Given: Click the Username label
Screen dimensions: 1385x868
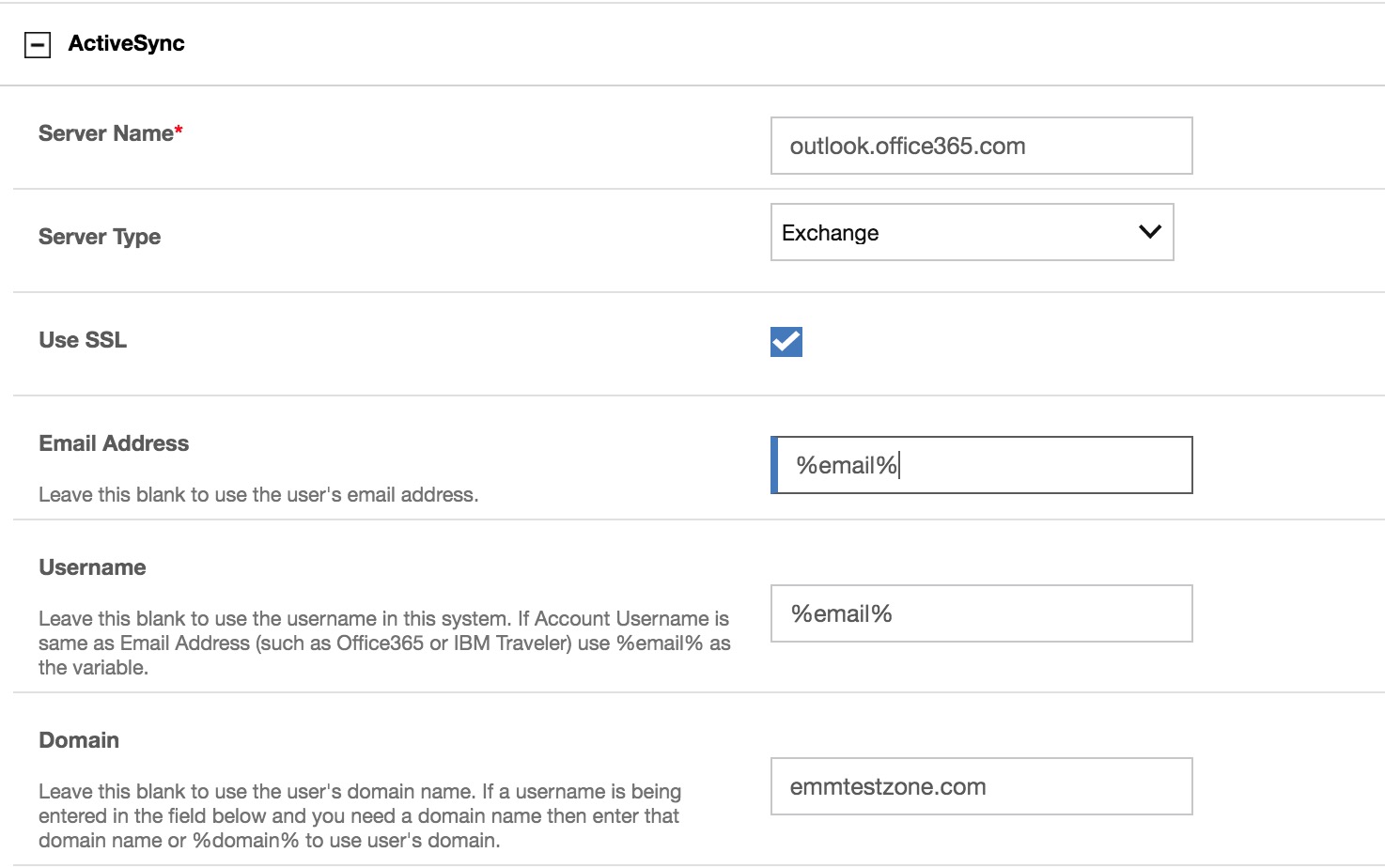Looking at the screenshot, I should click(92, 567).
